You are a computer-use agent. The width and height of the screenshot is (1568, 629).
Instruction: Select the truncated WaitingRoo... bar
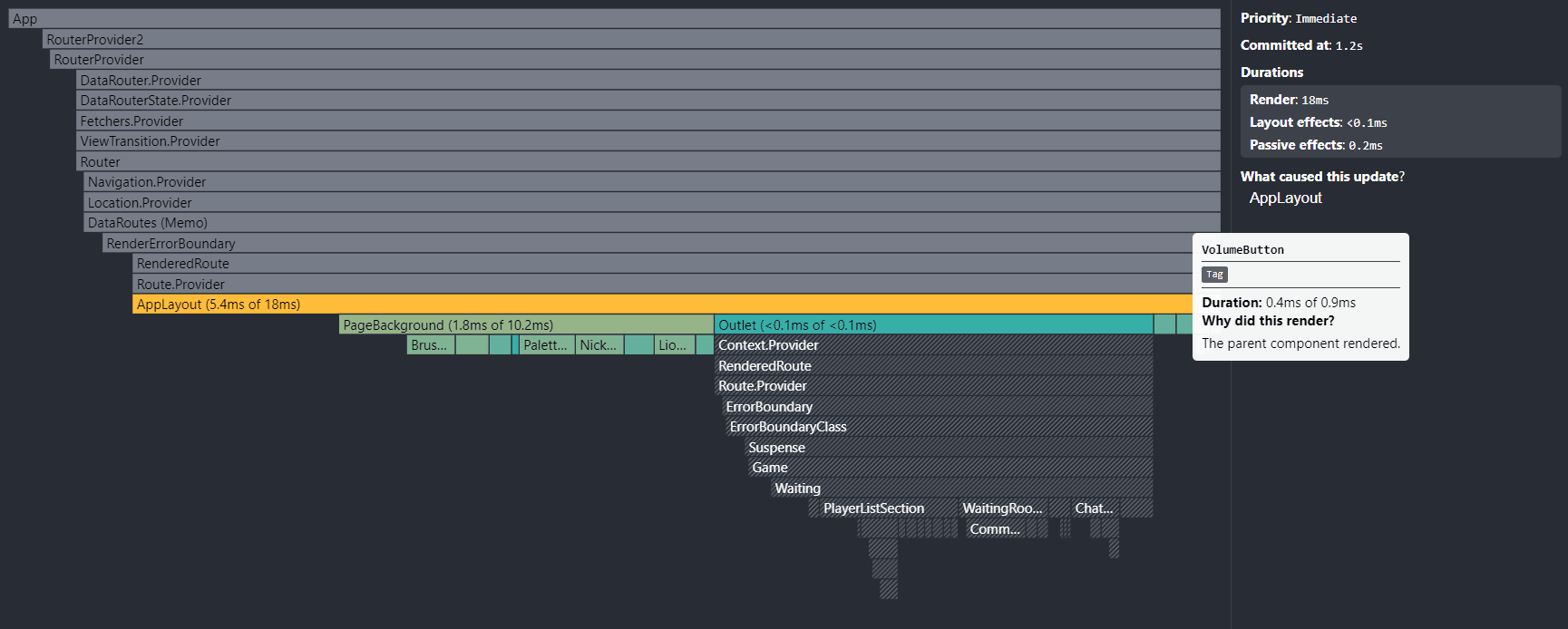click(x=1003, y=508)
